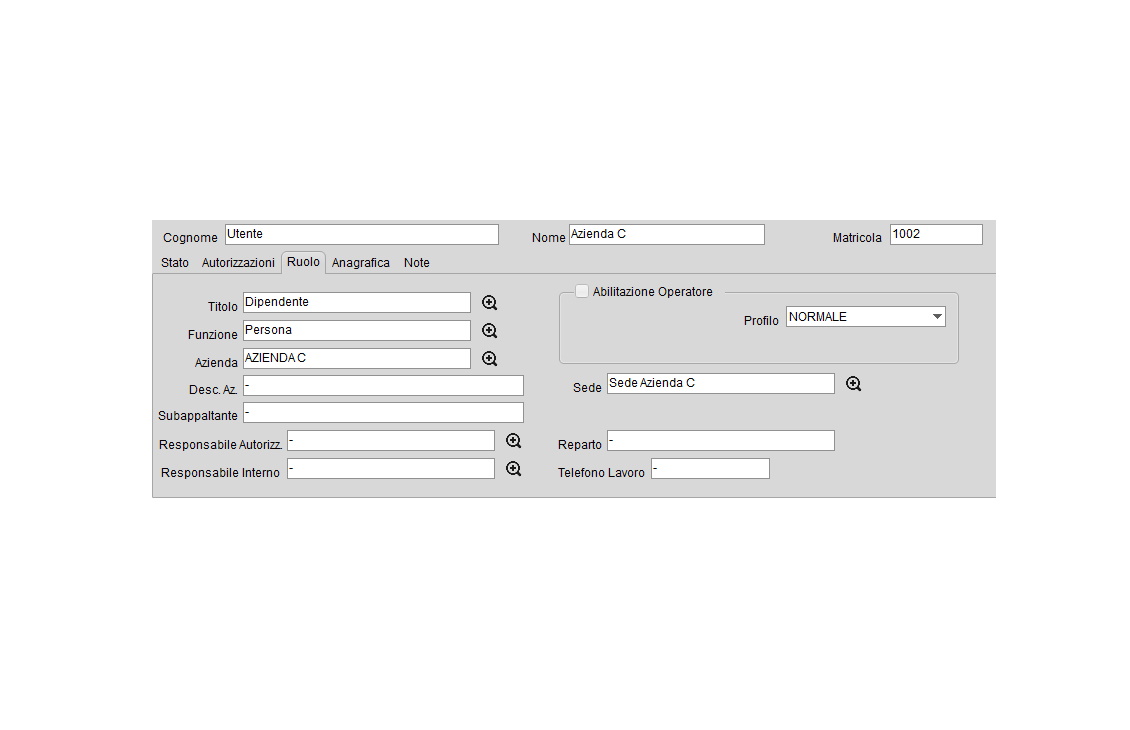Open the search icon beside Funzione field
This screenshot has height=730, width=1130.
(x=489, y=331)
